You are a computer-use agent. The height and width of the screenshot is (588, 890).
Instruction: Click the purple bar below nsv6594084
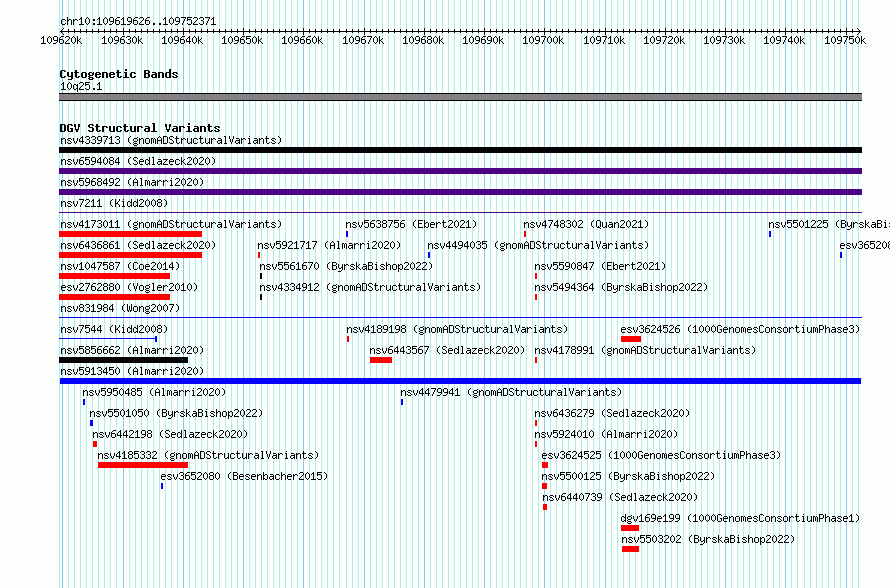pyautogui.click(x=460, y=171)
